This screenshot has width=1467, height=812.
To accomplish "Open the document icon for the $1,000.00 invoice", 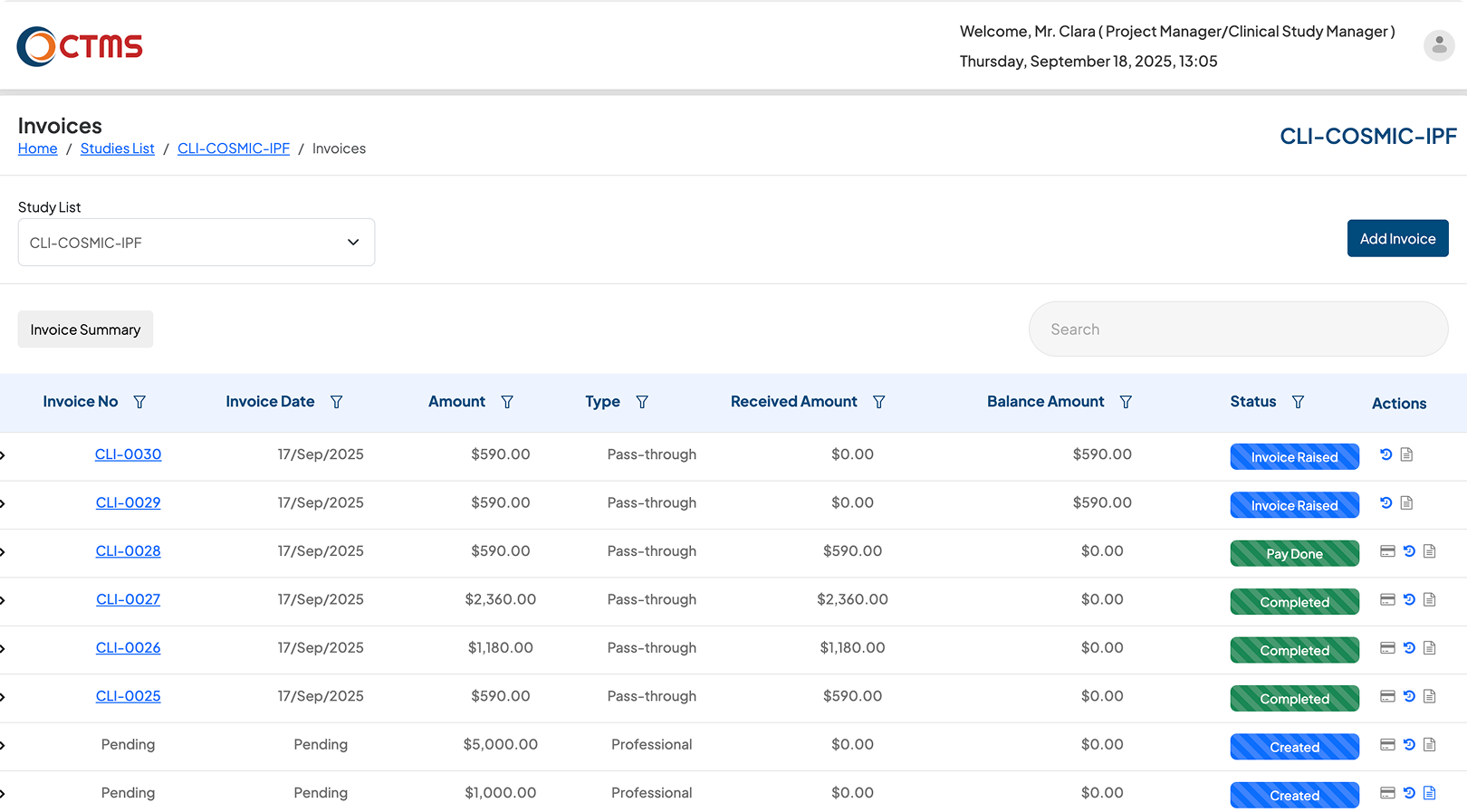I will tap(1430, 793).
